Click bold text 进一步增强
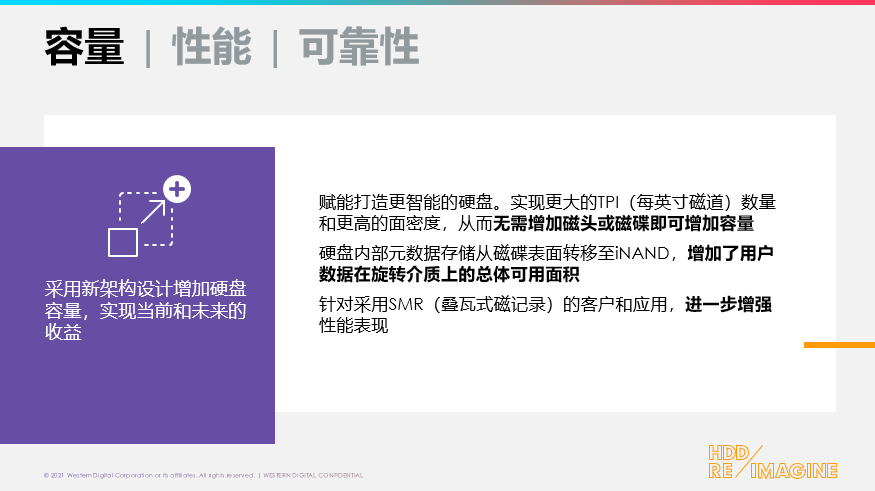 728,305
